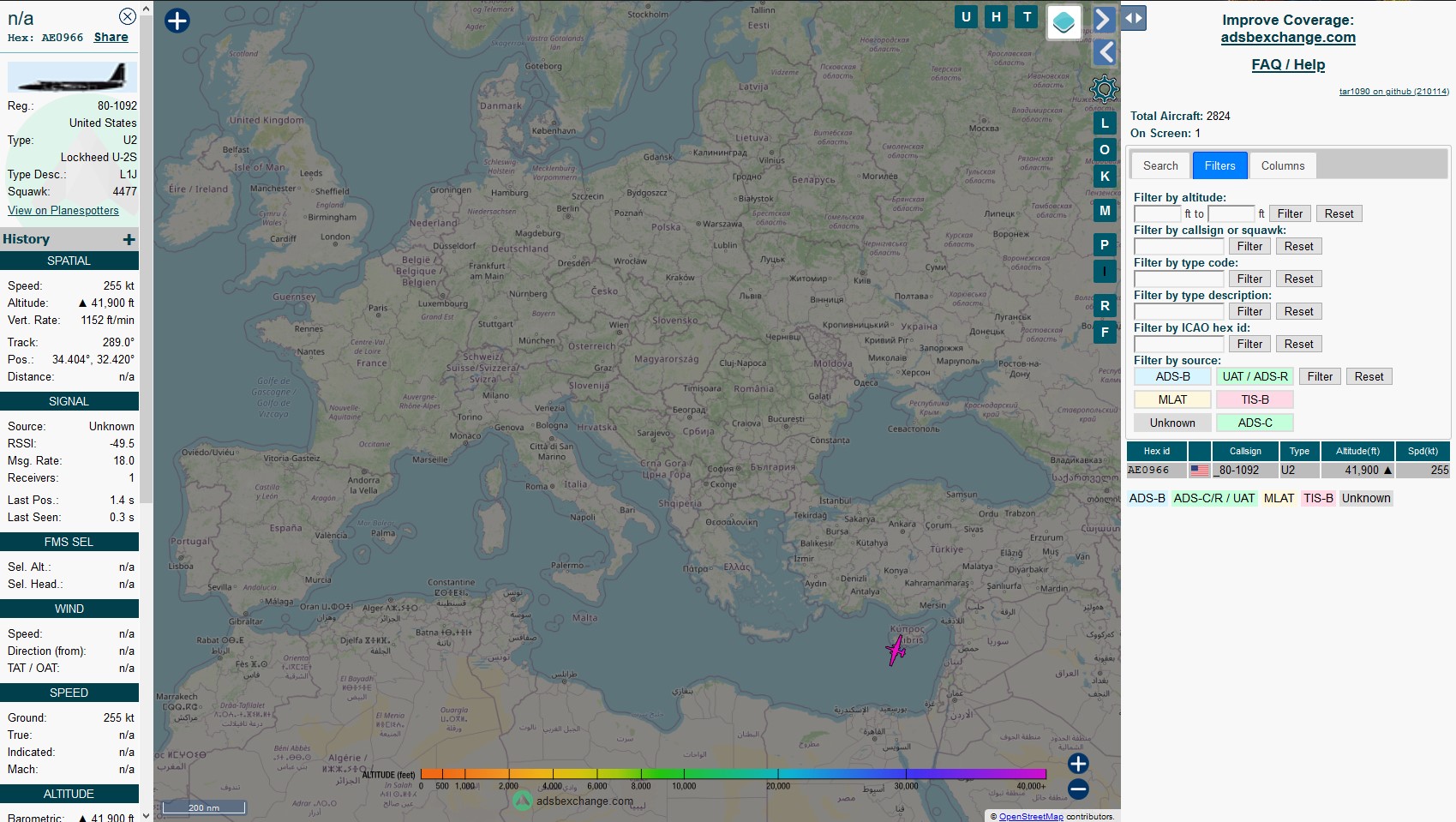Click the ICAO hex id input field
The width and height of the screenshot is (1456, 822).
(1179, 344)
